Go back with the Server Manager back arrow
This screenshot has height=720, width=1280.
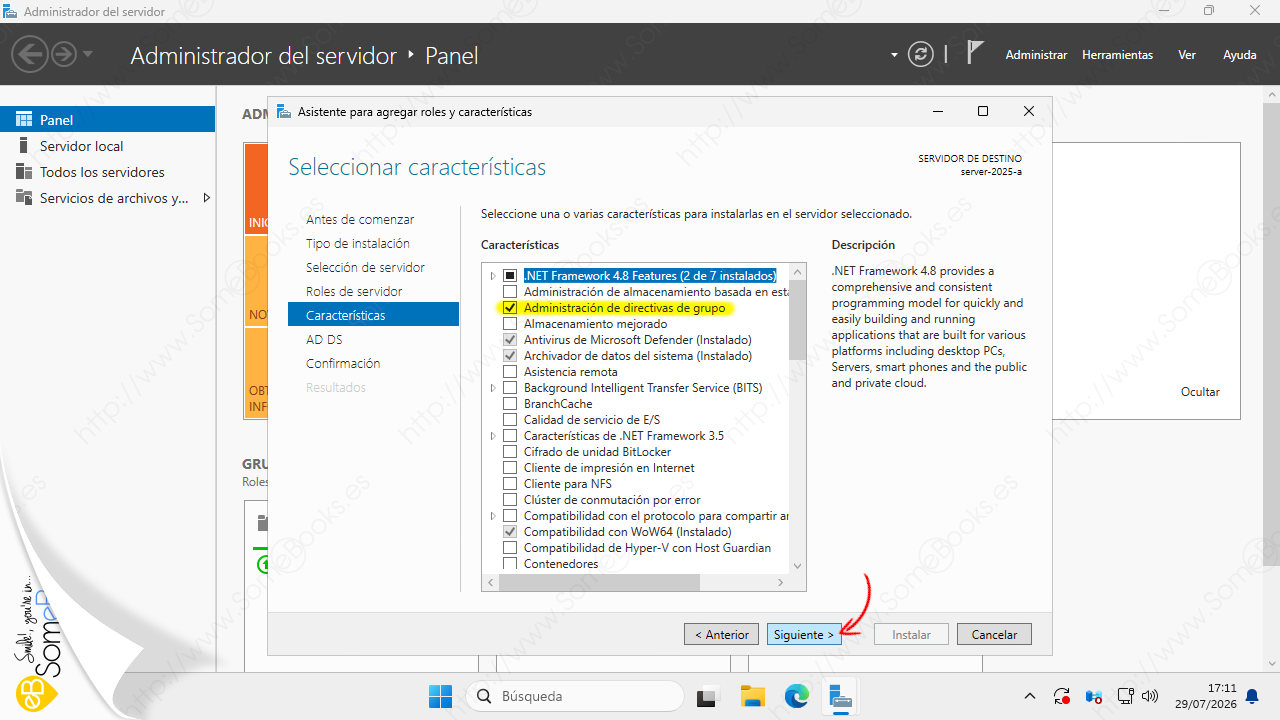tap(31, 54)
